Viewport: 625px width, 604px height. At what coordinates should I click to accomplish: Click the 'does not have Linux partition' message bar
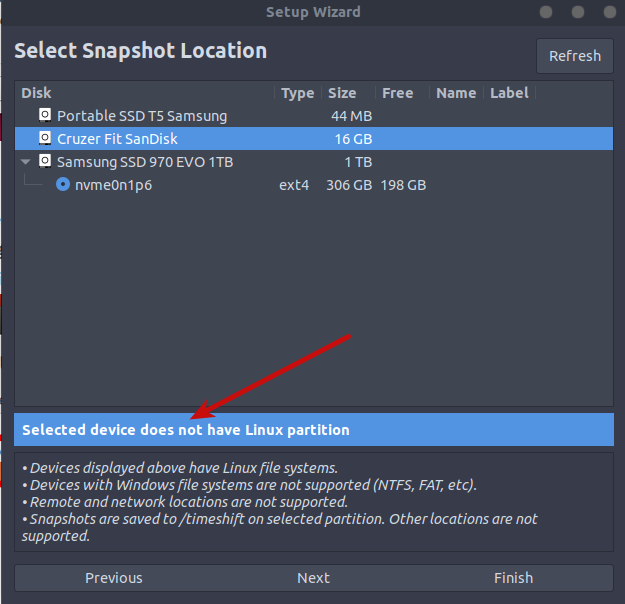313,430
